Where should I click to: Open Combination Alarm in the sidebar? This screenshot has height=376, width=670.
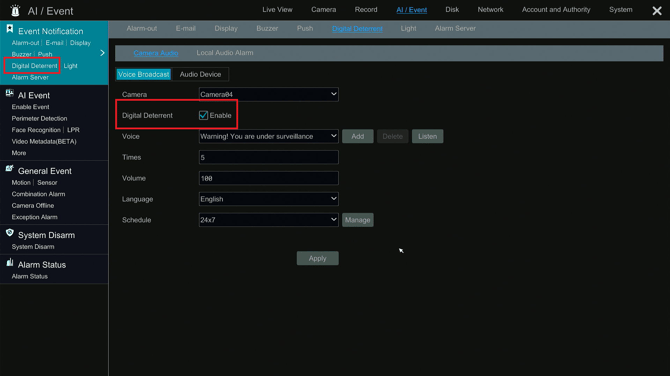point(38,194)
